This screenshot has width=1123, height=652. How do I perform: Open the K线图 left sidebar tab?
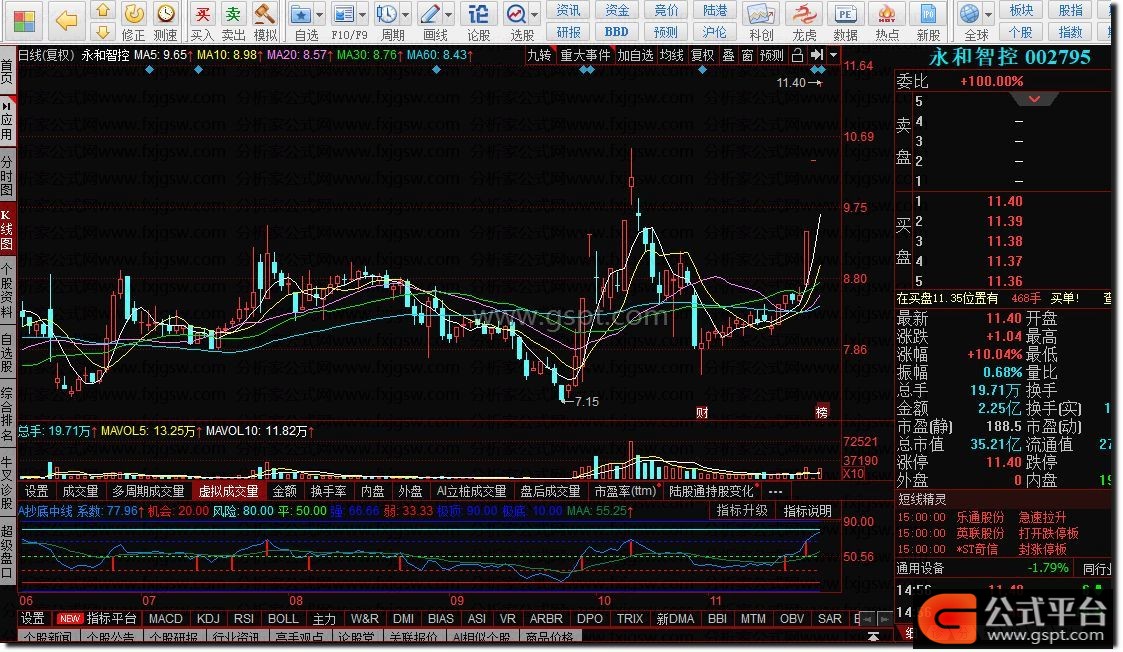(x=7, y=229)
